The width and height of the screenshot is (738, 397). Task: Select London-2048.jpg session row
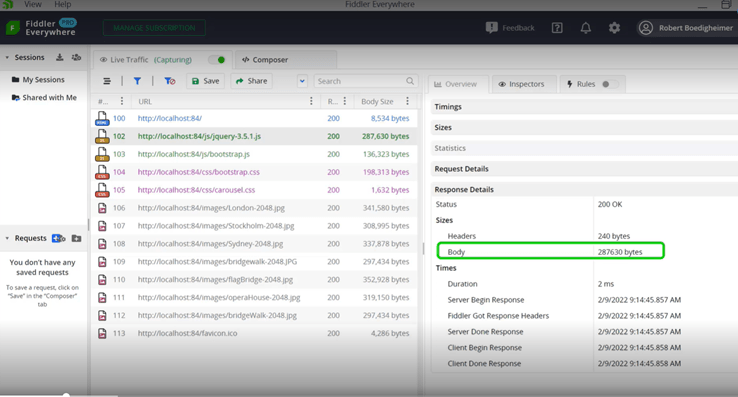pyautogui.click(x=254, y=208)
